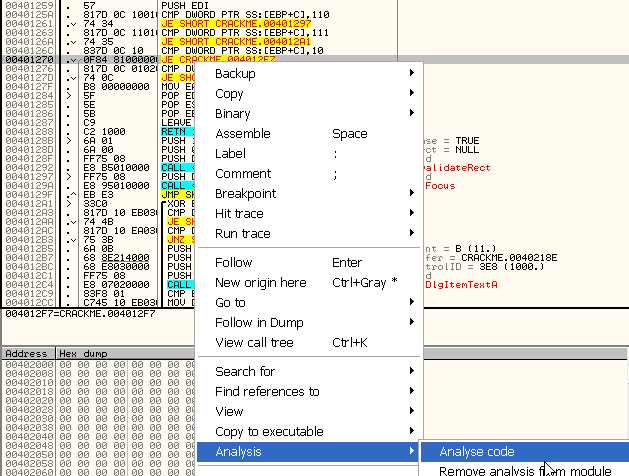Click the Address column header in dump
This screenshot has height=476, width=629.
pyautogui.click(x=26, y=354)
